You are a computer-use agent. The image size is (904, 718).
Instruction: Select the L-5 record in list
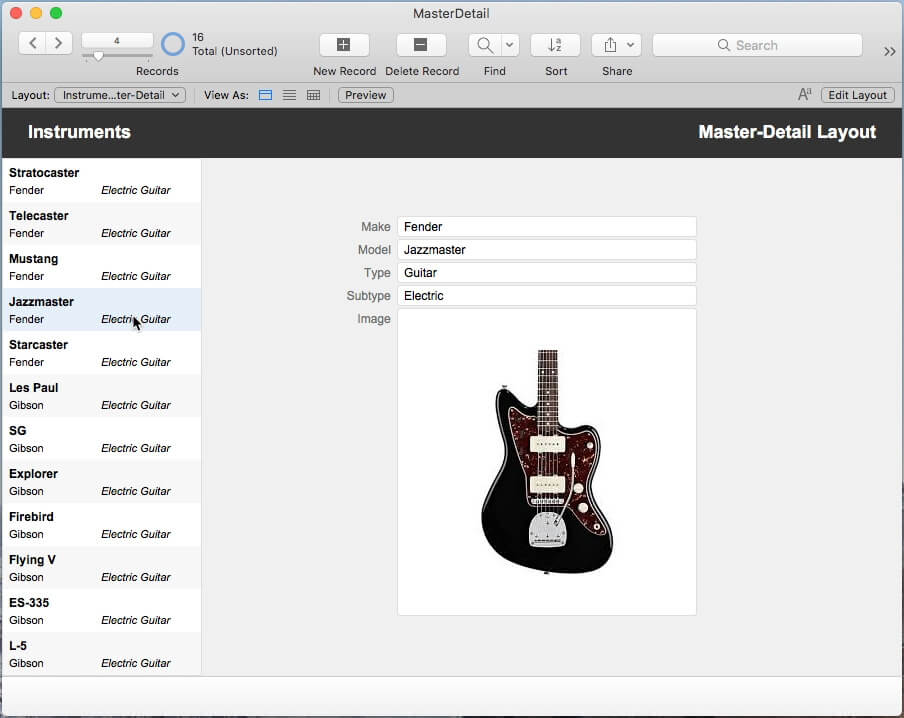pos(101,653)
